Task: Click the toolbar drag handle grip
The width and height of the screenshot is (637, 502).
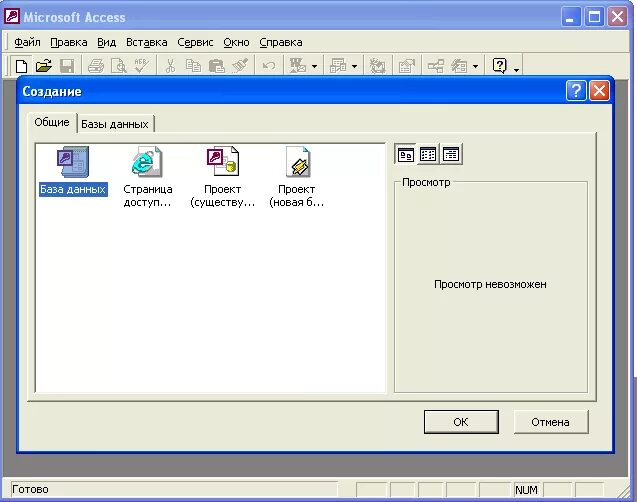Action: (7, 65)
